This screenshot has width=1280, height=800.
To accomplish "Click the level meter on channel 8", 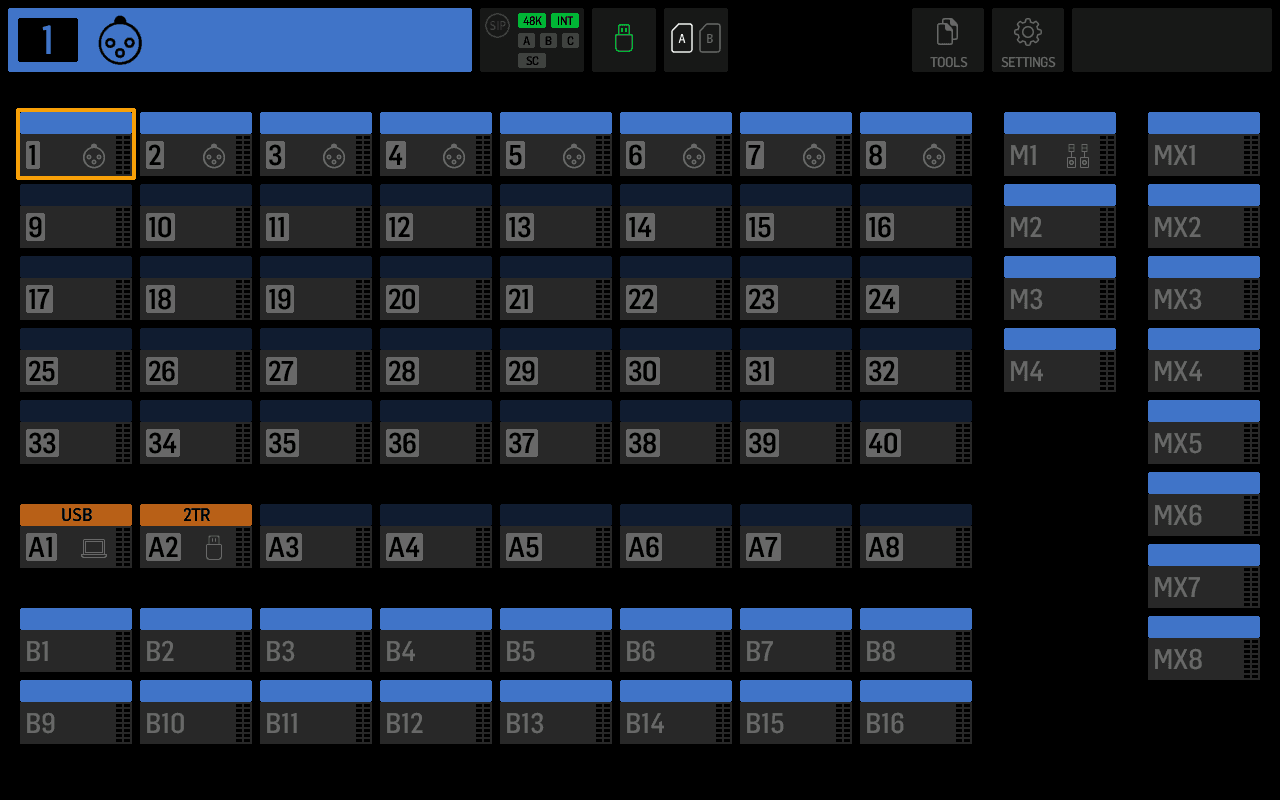I will coord(963,155).
